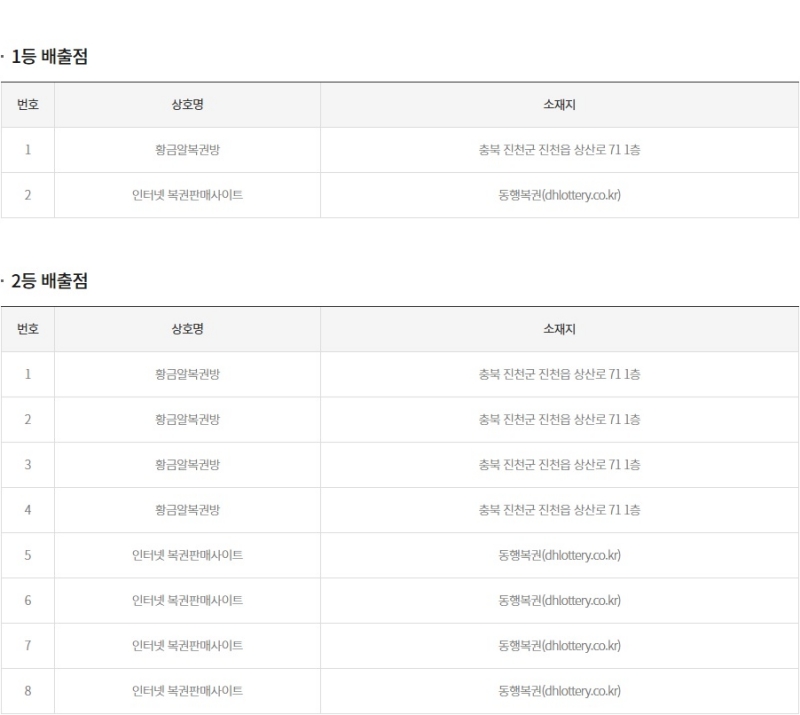The width and height of the screenshot is (800, 715).
Task: Click number '1' cell in 1등 table
Action: coord(28,150)
